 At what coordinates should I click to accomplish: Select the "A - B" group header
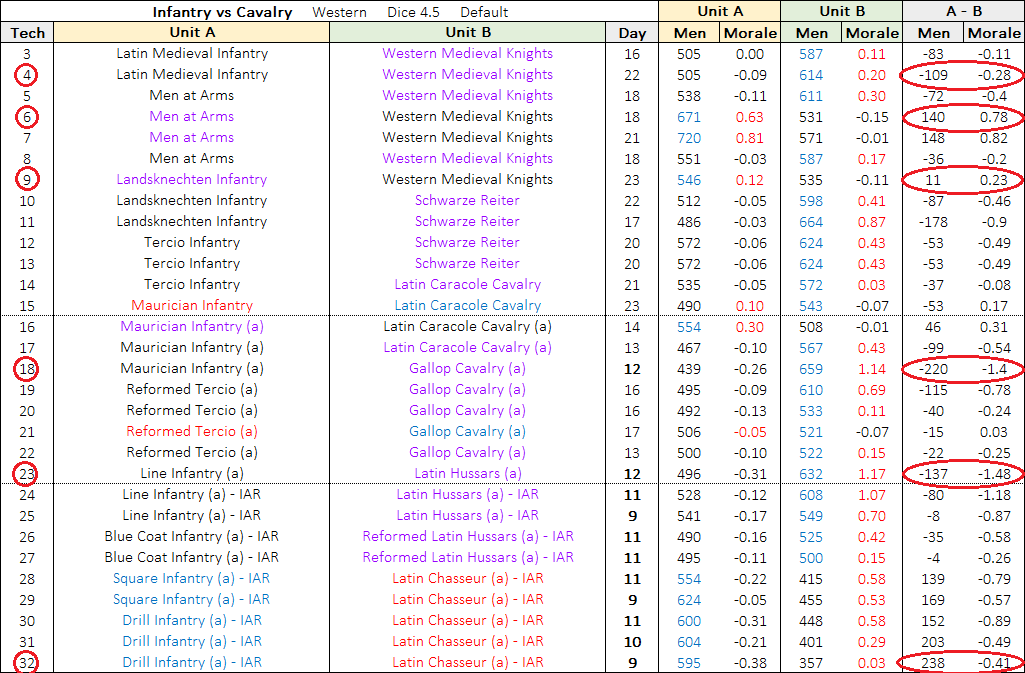pyautogui.click(x=963, y=11)
